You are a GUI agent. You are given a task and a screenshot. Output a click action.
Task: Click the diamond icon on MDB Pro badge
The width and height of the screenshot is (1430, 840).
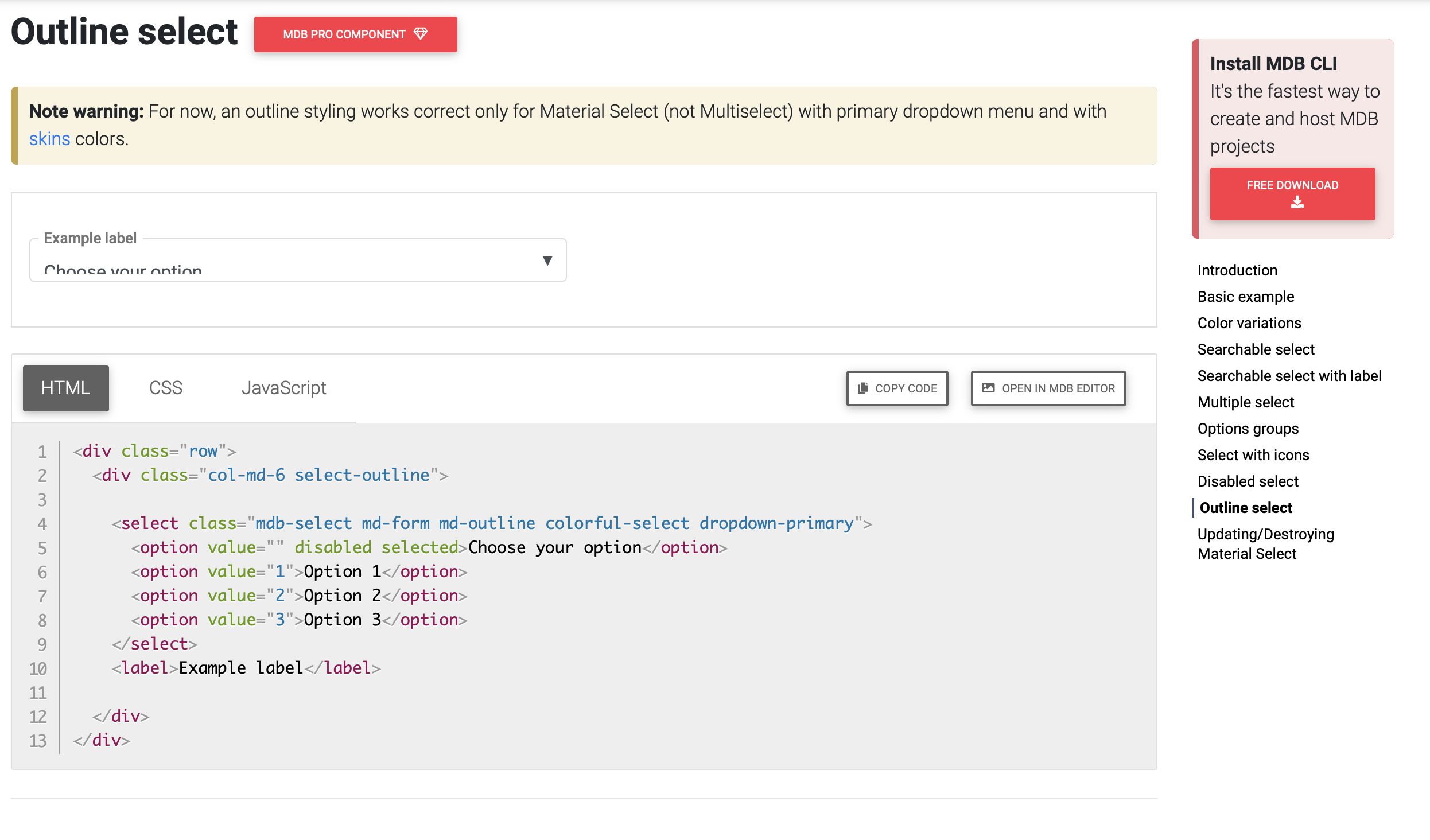421,34
